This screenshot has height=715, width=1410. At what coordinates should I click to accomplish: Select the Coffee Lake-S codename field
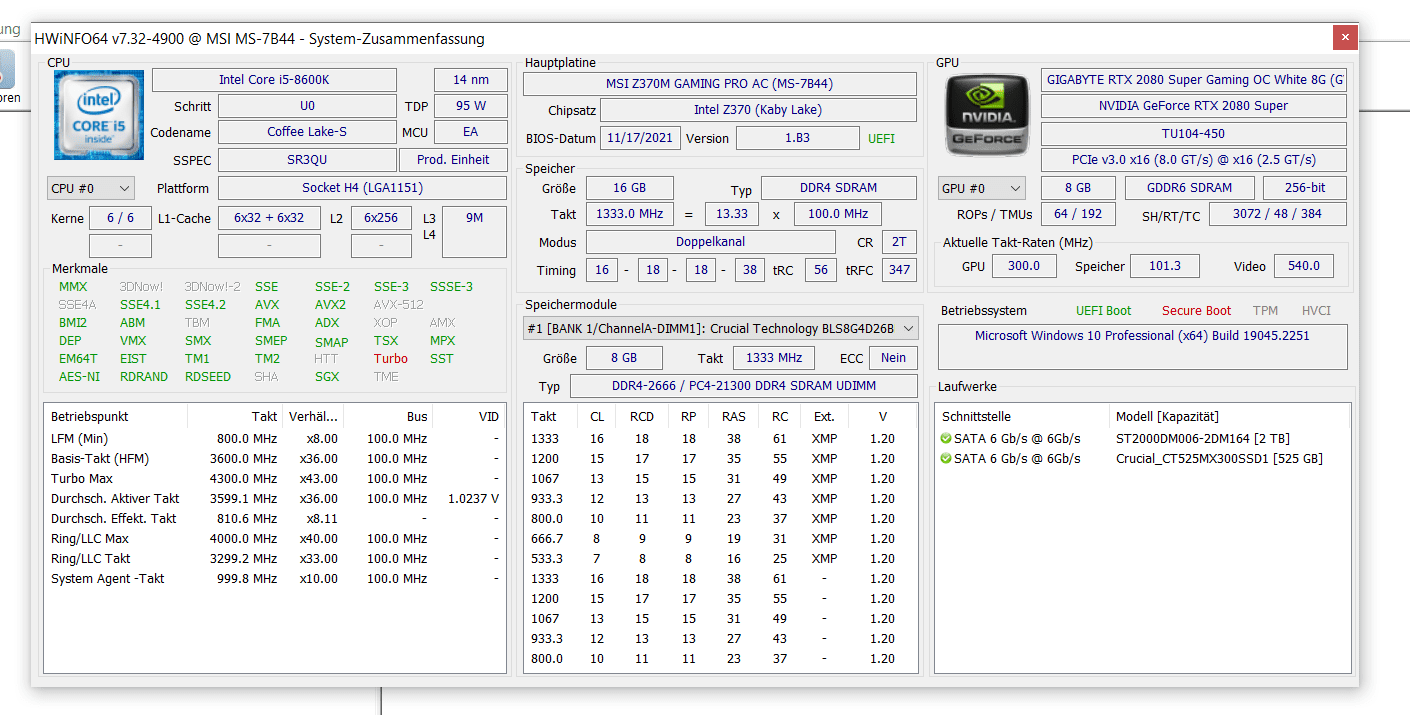307,132
